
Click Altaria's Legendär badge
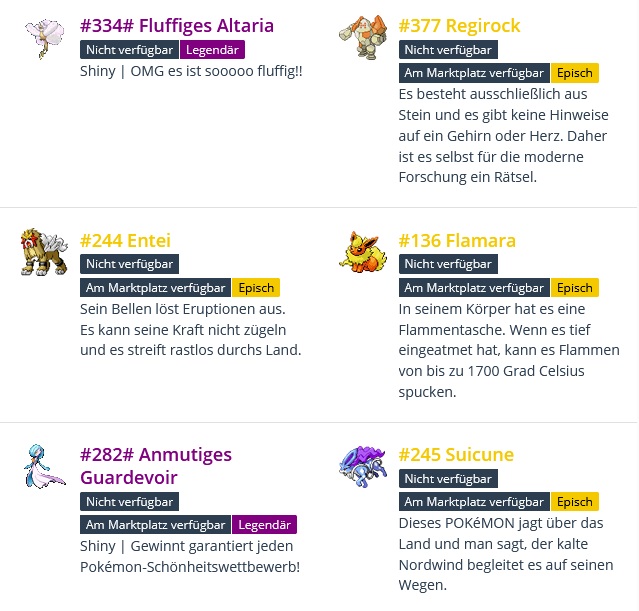click(x=213, y=49)
